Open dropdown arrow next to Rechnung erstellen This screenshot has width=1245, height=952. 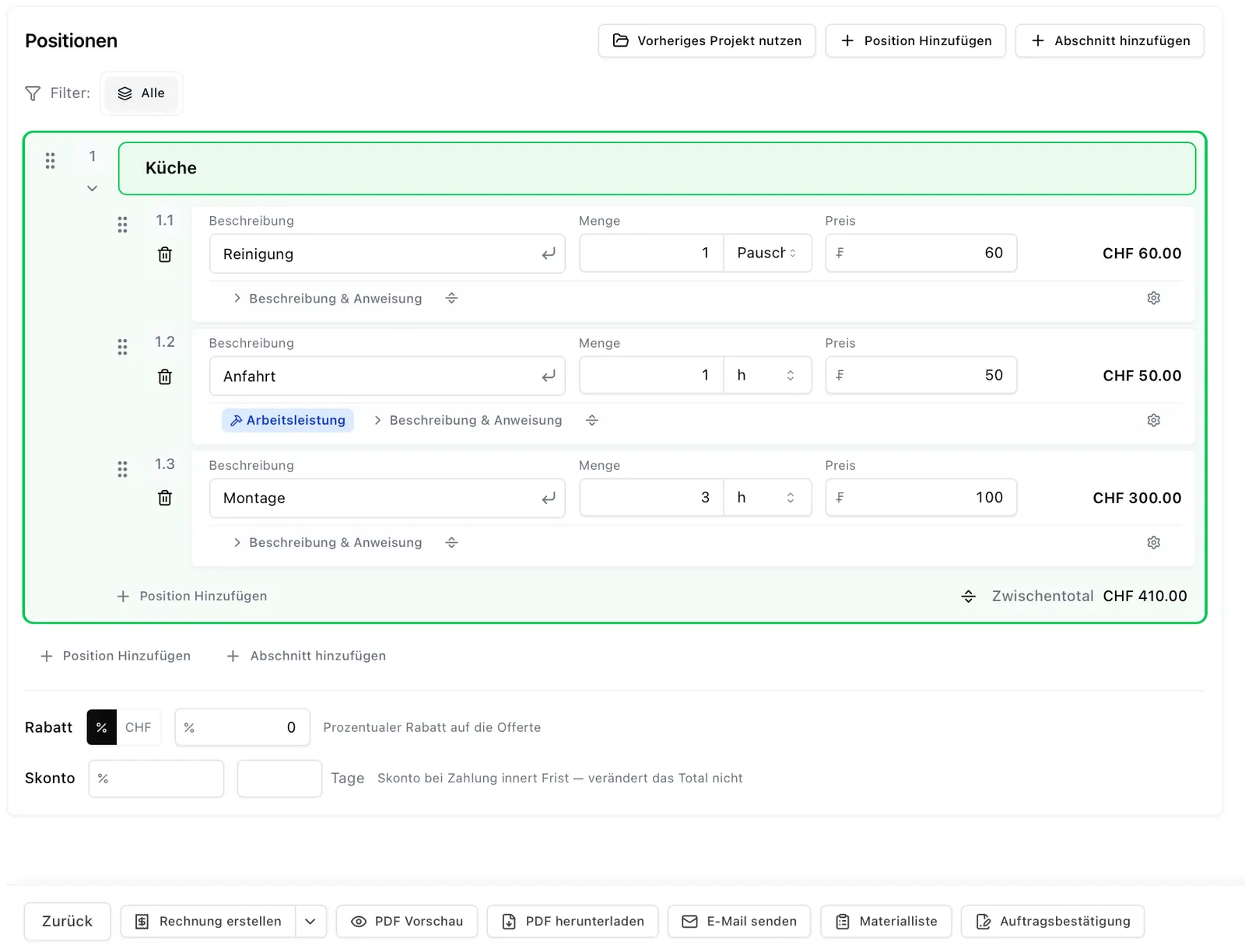click(310, 921)
